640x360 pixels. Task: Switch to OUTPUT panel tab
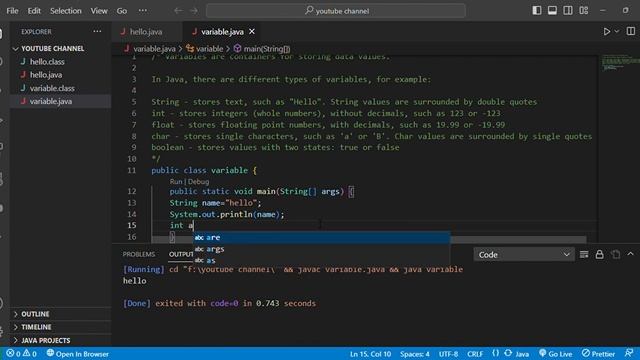coord(181,254)
